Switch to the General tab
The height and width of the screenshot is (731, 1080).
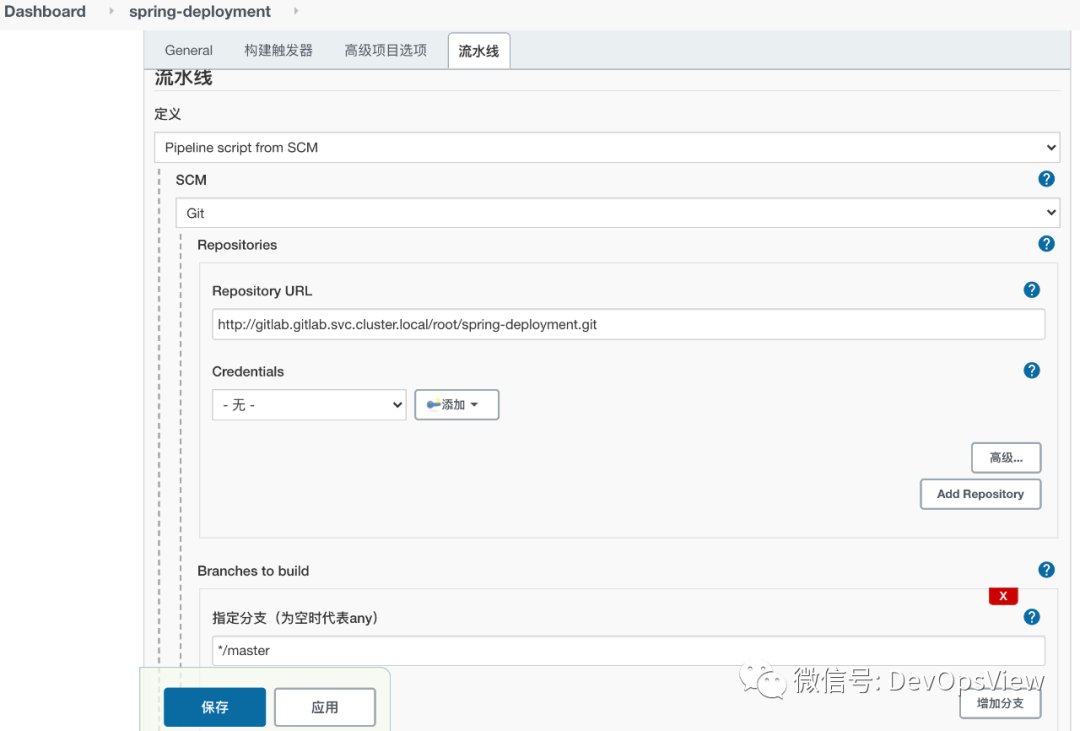tap(189, 50)
